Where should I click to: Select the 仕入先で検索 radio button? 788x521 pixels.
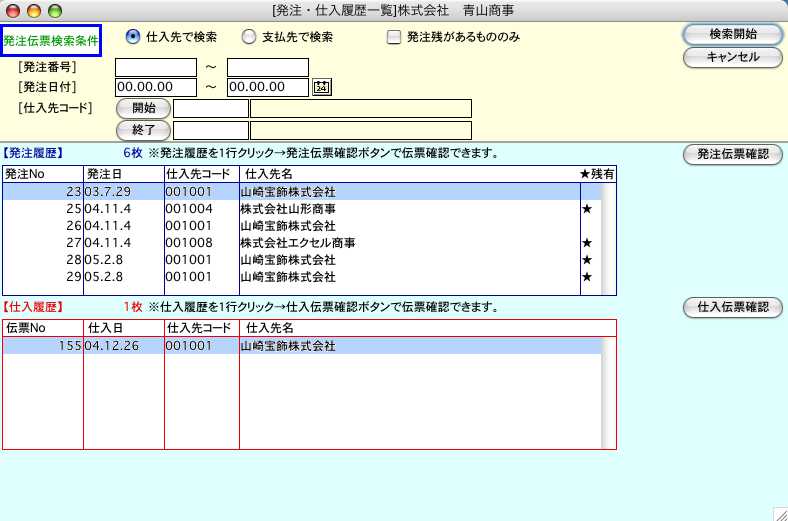(x=133, y=37)
